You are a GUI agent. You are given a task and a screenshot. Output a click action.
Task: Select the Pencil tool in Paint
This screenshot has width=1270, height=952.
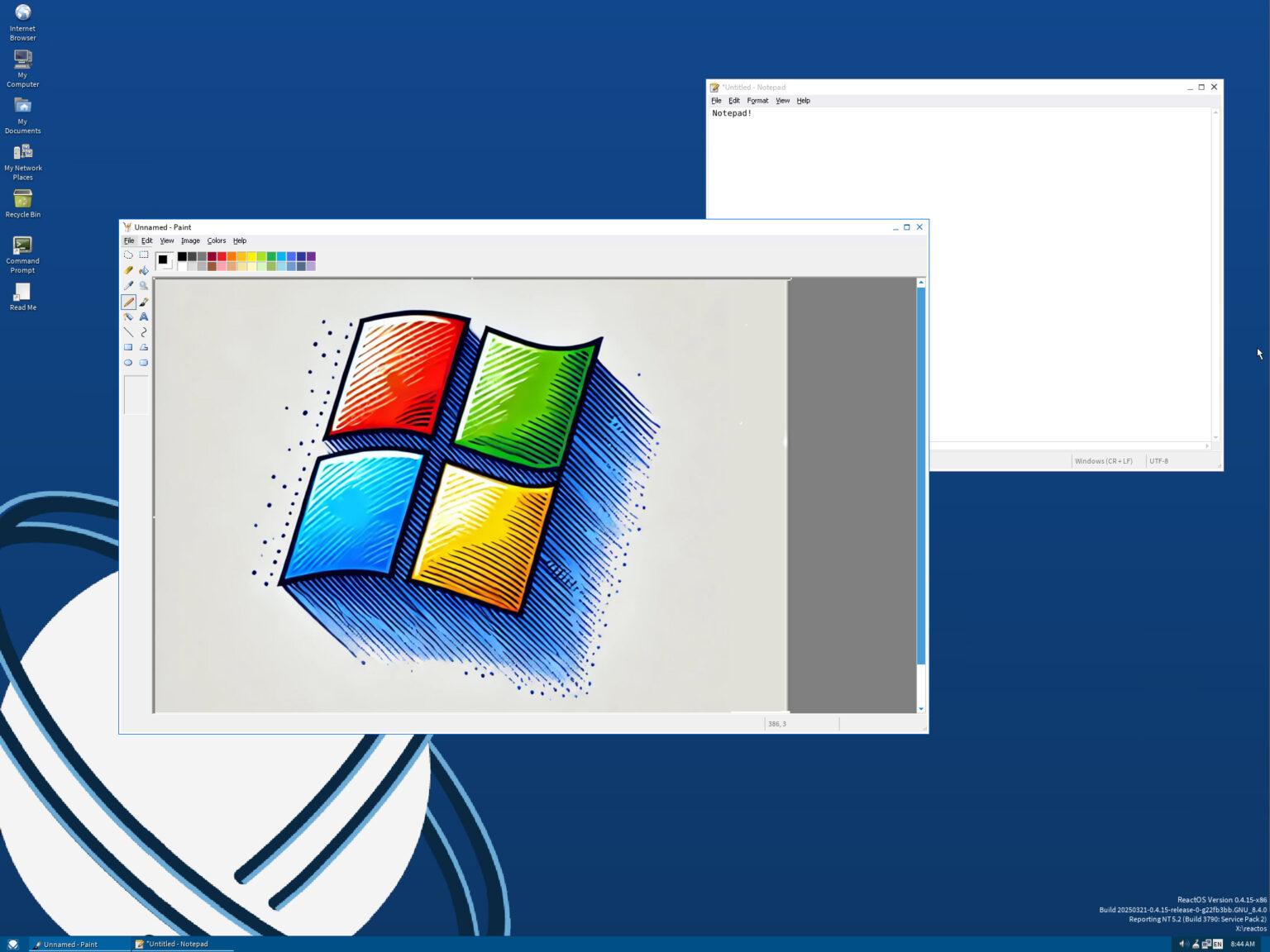pos(128,302)
